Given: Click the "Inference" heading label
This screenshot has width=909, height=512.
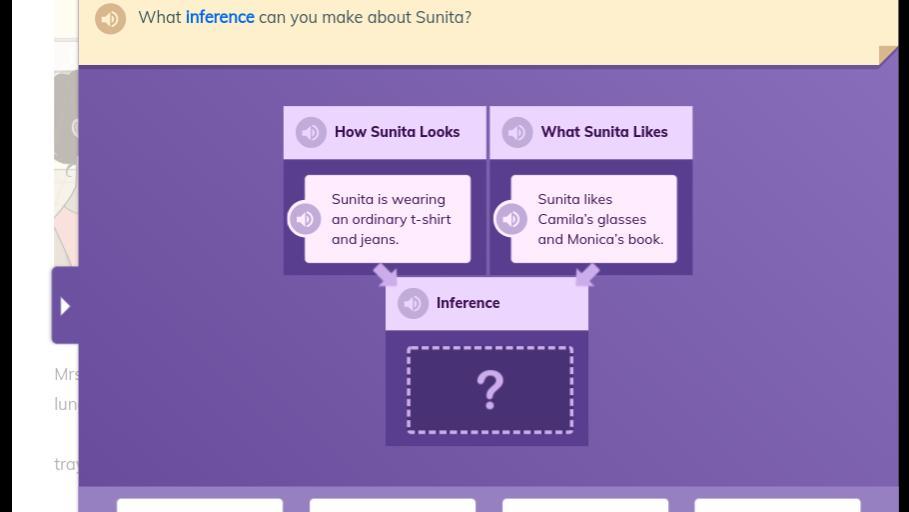Looking at the screenshot, I should [x=468, y=303].
